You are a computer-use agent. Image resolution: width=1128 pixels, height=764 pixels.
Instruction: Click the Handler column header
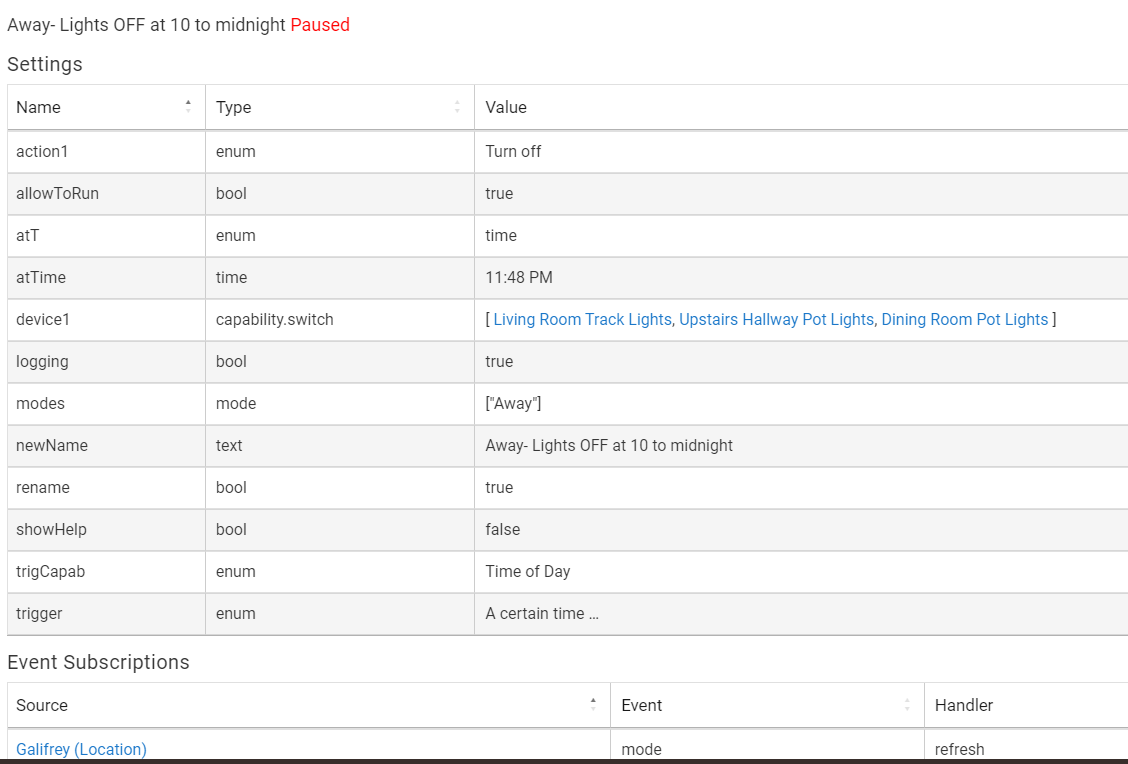(x=964, y=705)
